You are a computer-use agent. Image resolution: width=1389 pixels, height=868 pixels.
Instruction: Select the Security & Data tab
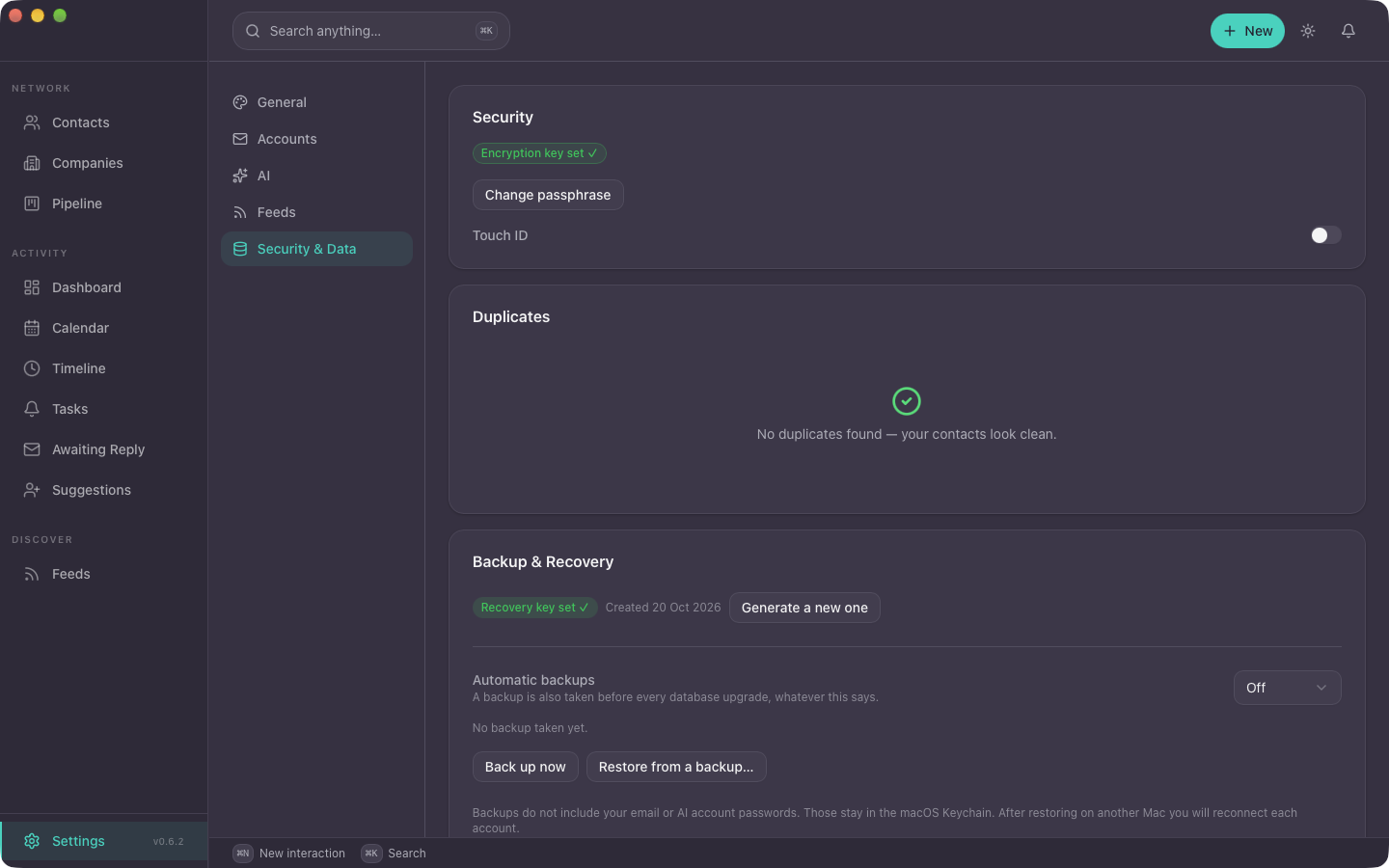click(316, 249)
